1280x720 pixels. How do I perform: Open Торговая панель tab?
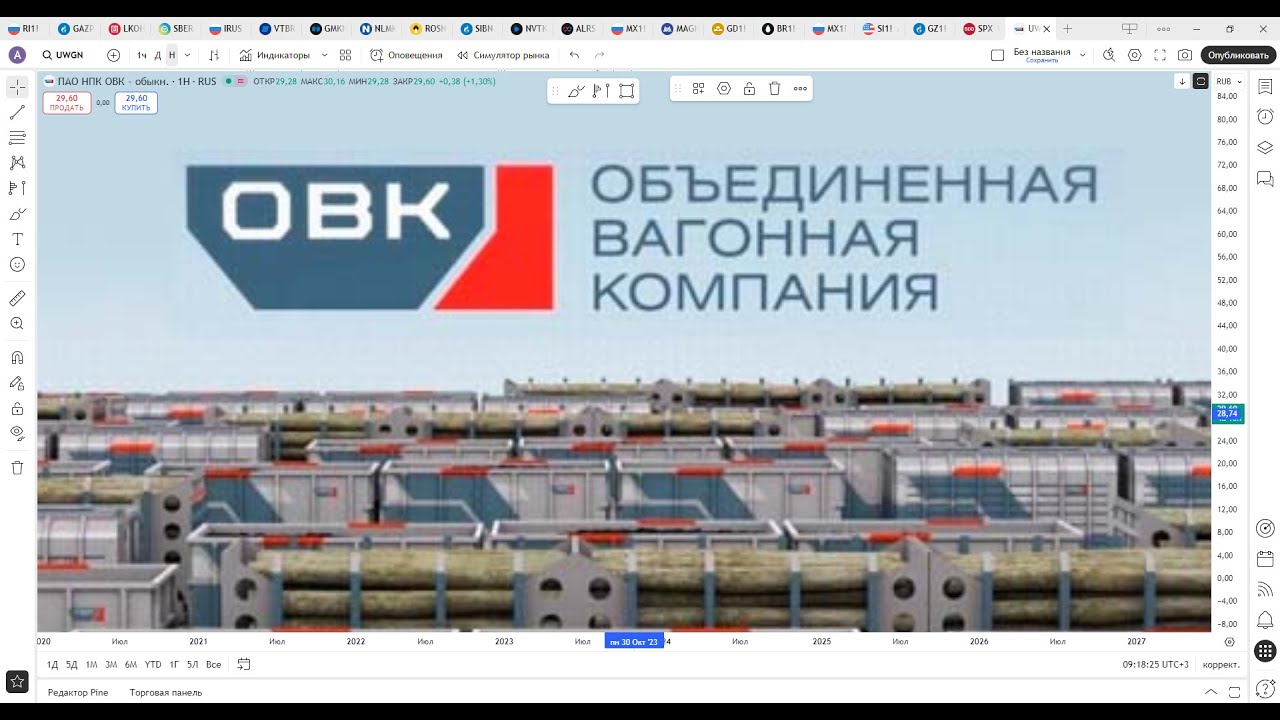click(166, 692)
